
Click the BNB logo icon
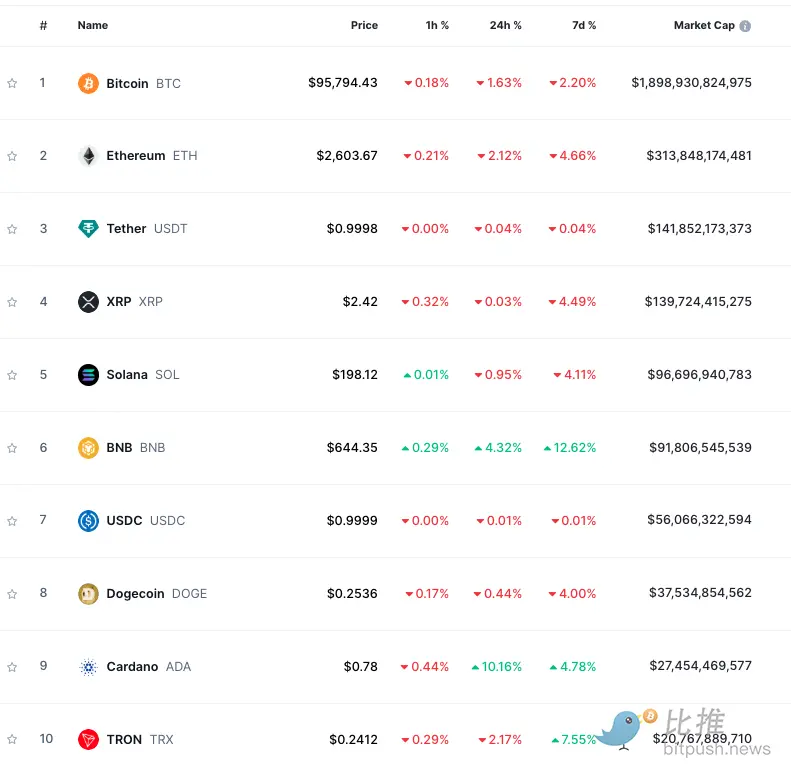[88, 448]
